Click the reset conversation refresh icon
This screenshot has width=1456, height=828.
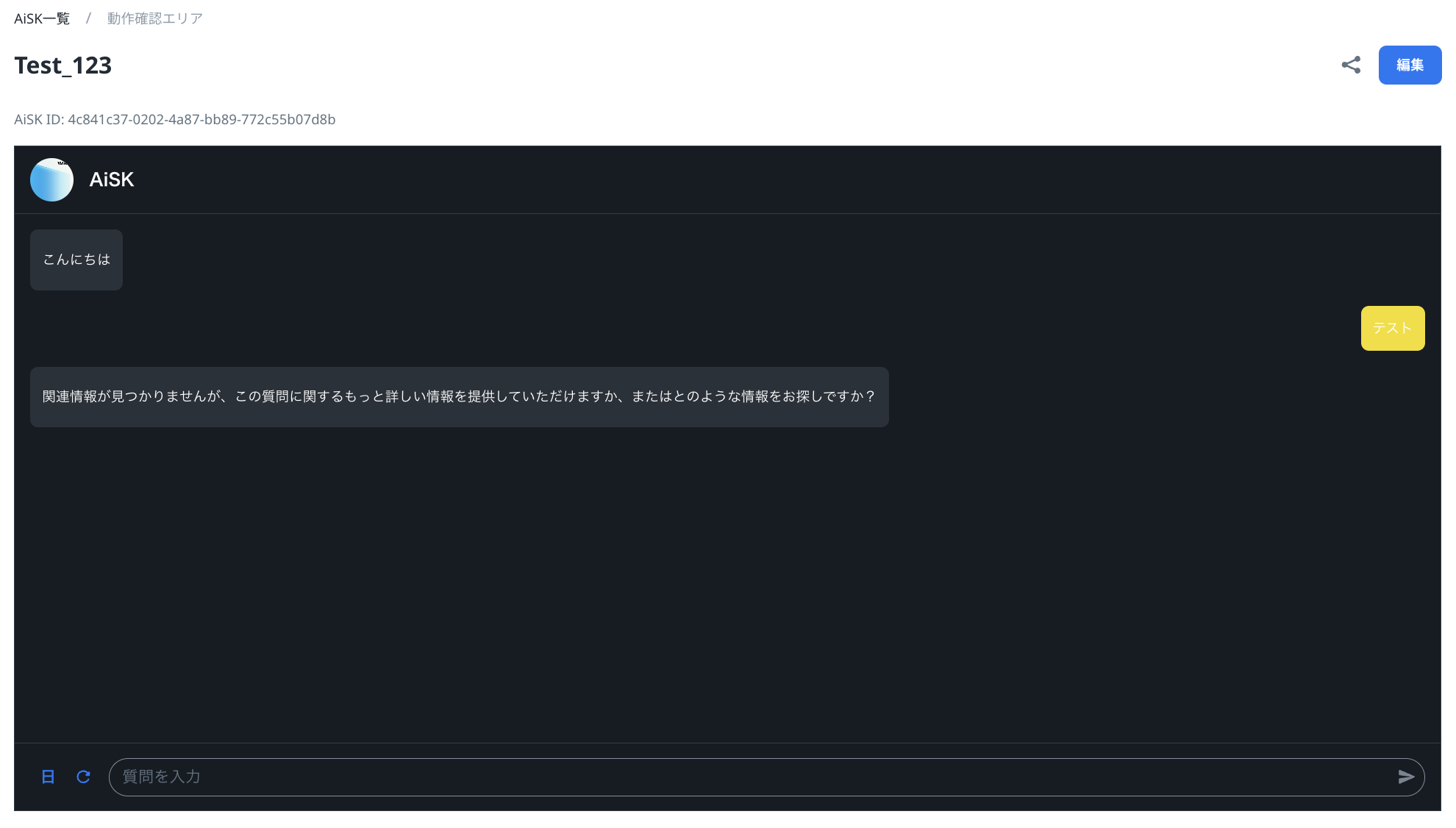coord(83,777)
